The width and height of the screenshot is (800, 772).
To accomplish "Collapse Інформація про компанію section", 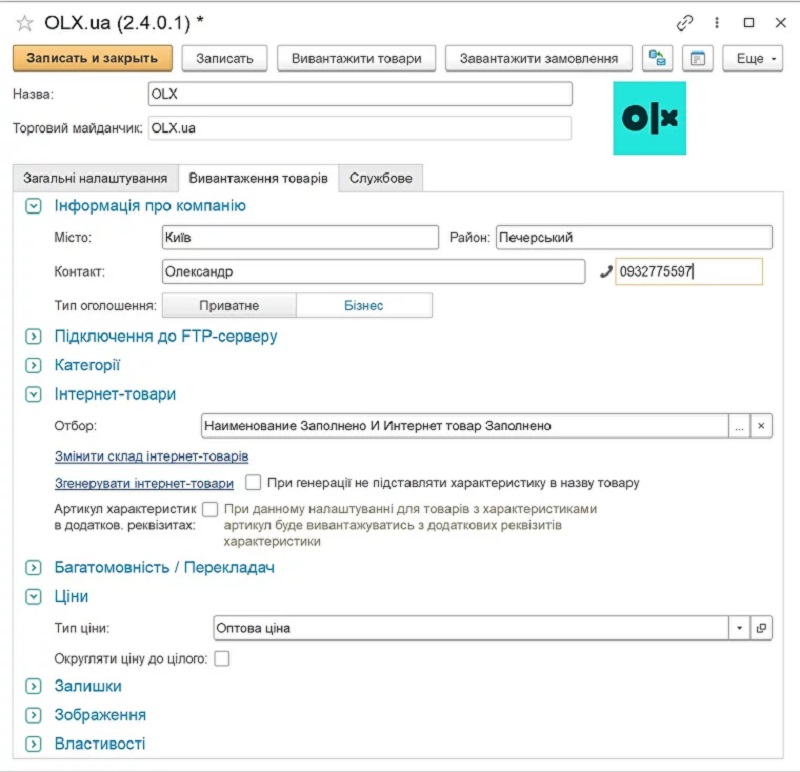I will pos(34,206).
